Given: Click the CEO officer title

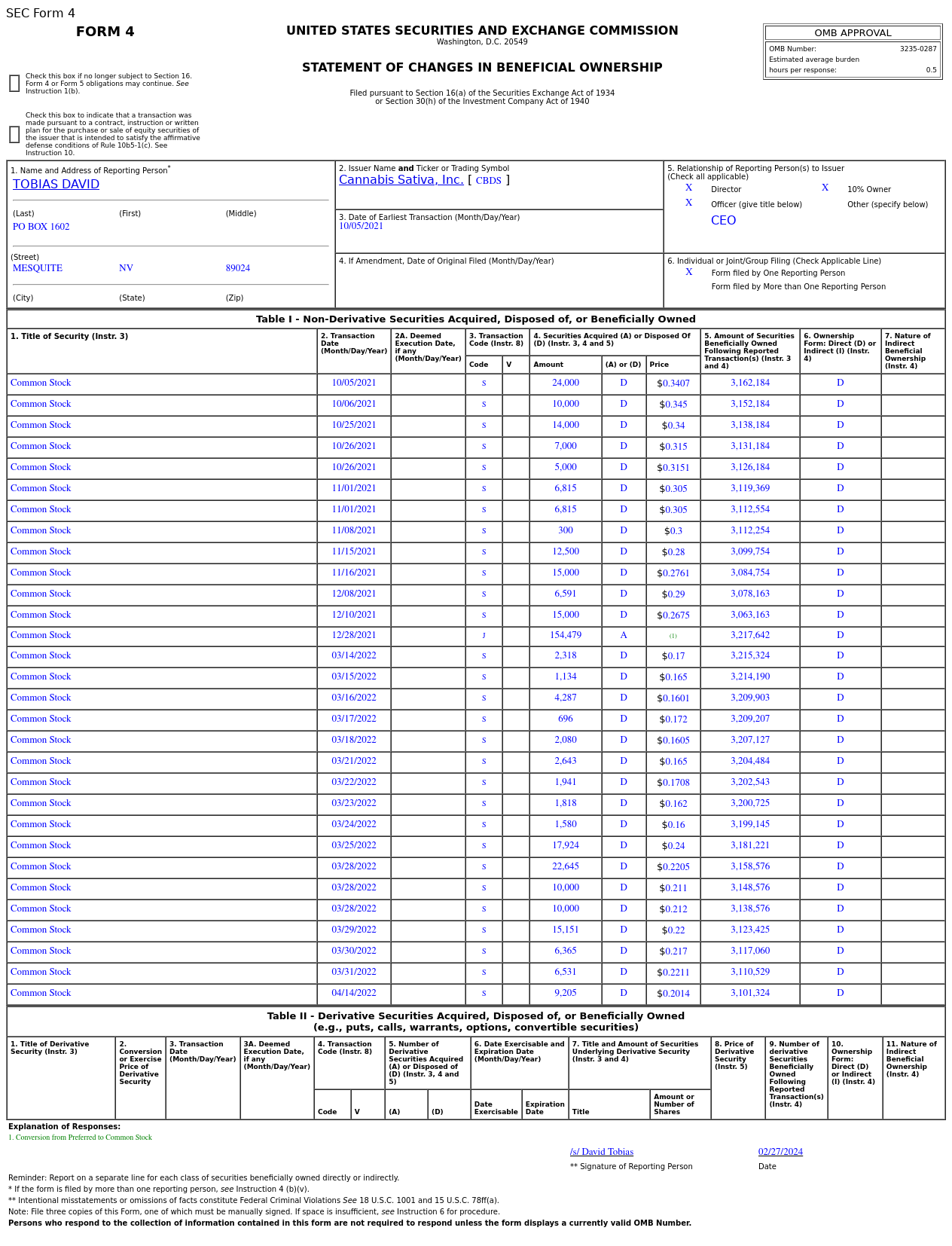Looking at the screenshot, I should click(x=723, y=221).
